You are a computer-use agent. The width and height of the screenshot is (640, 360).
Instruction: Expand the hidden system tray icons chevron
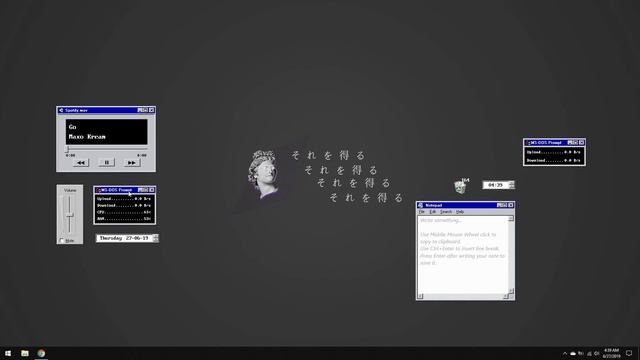pyautogui.click(x=565, y=353)
